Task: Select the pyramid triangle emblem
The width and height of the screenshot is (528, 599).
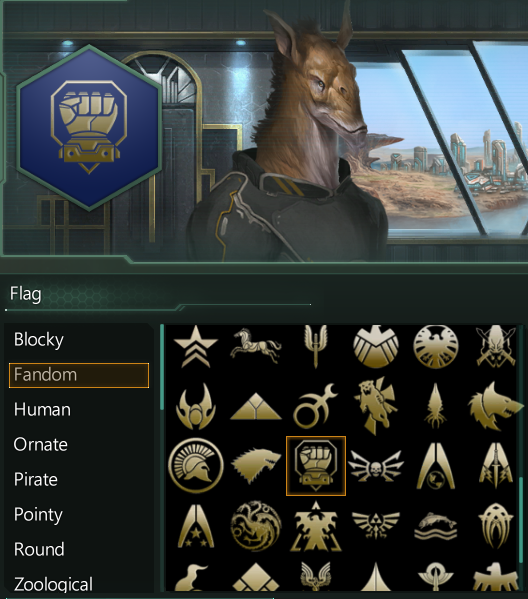Action: 256,407
